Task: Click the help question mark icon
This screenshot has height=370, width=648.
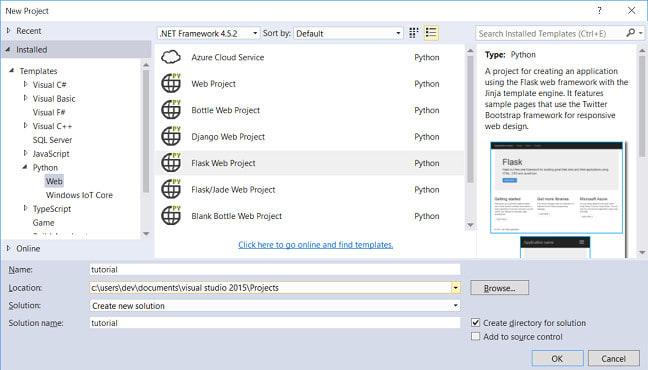Action: pos(599,11)
